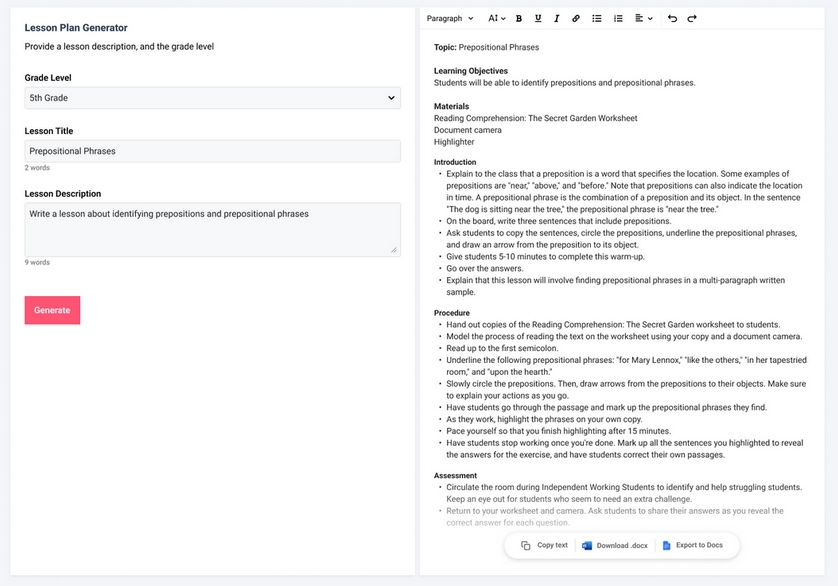Click the 'Reading Comprehension: The Secret Garden Worksheet' line

pos(536,118)
